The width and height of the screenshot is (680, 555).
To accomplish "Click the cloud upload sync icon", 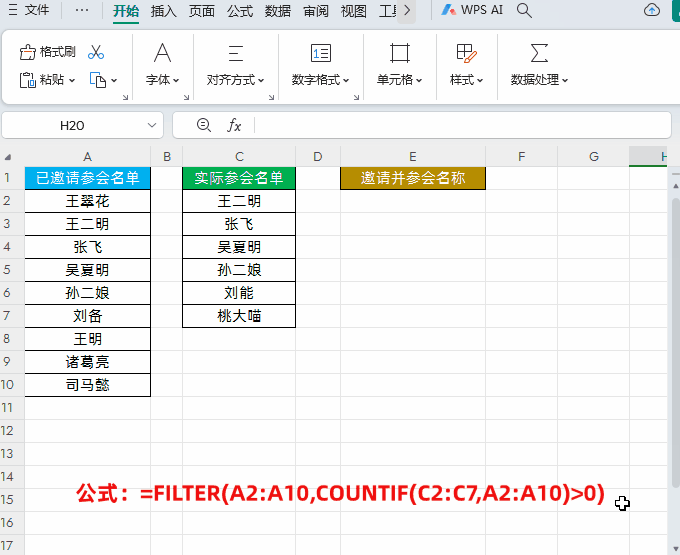I will tap(652, 10).
